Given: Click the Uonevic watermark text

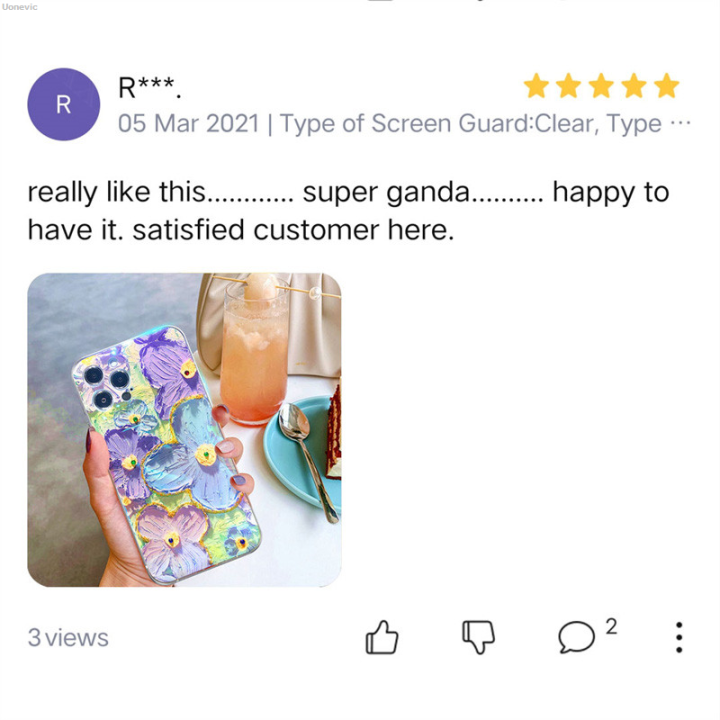Looking at the screenshot, I should [x=19, y=7].
